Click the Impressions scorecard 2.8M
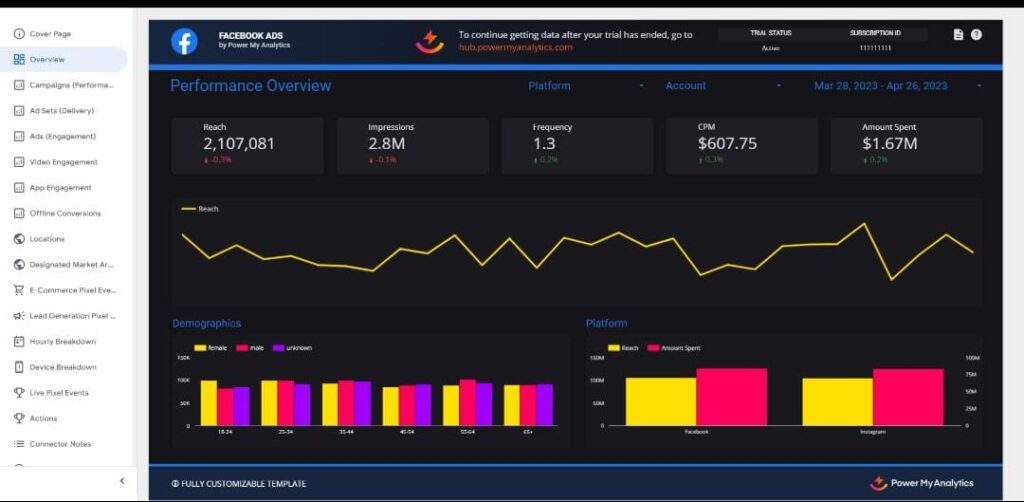The width and height of the screenshot is (1024, 502). [412, 146]
